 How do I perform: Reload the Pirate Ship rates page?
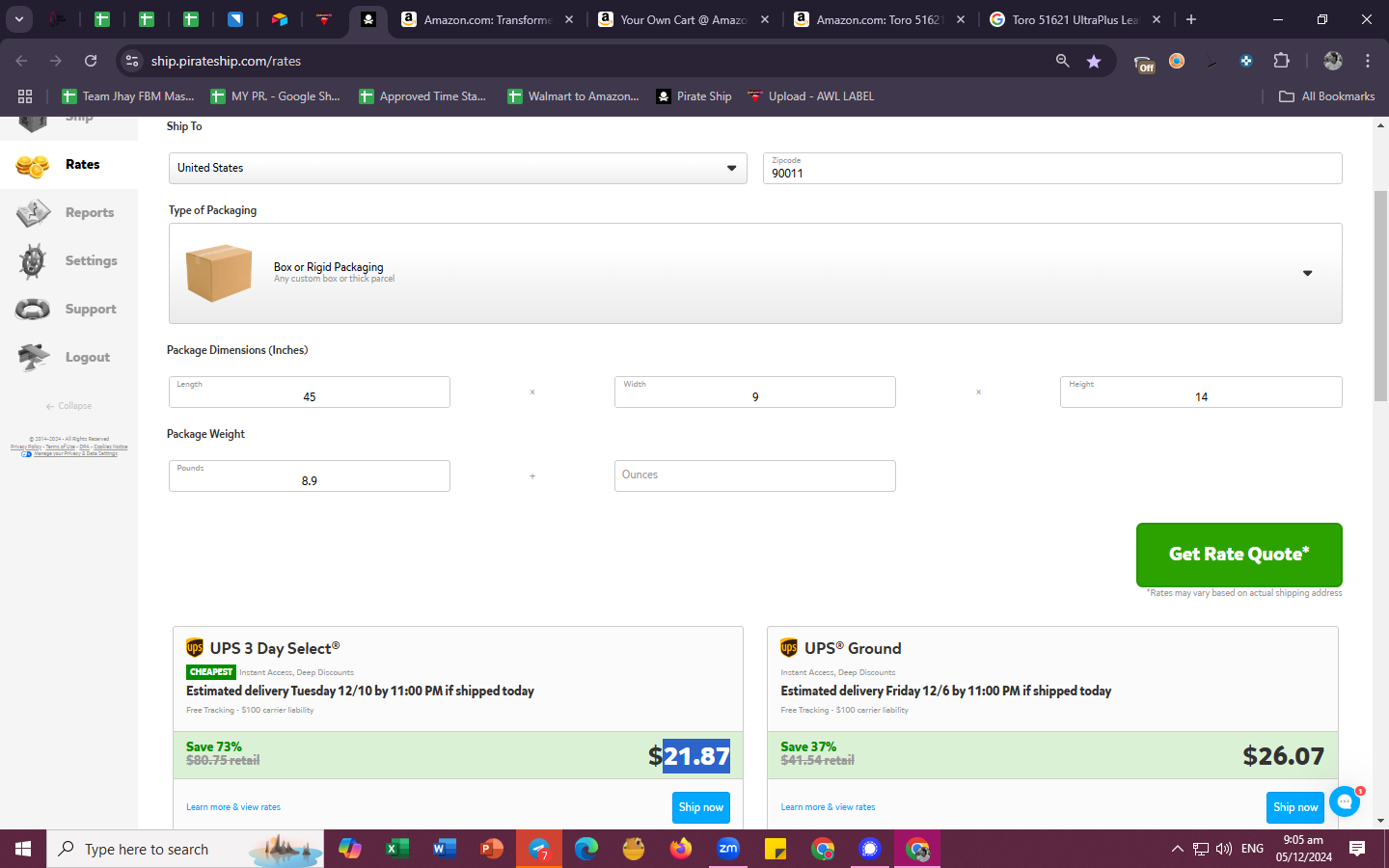point(91,61)
